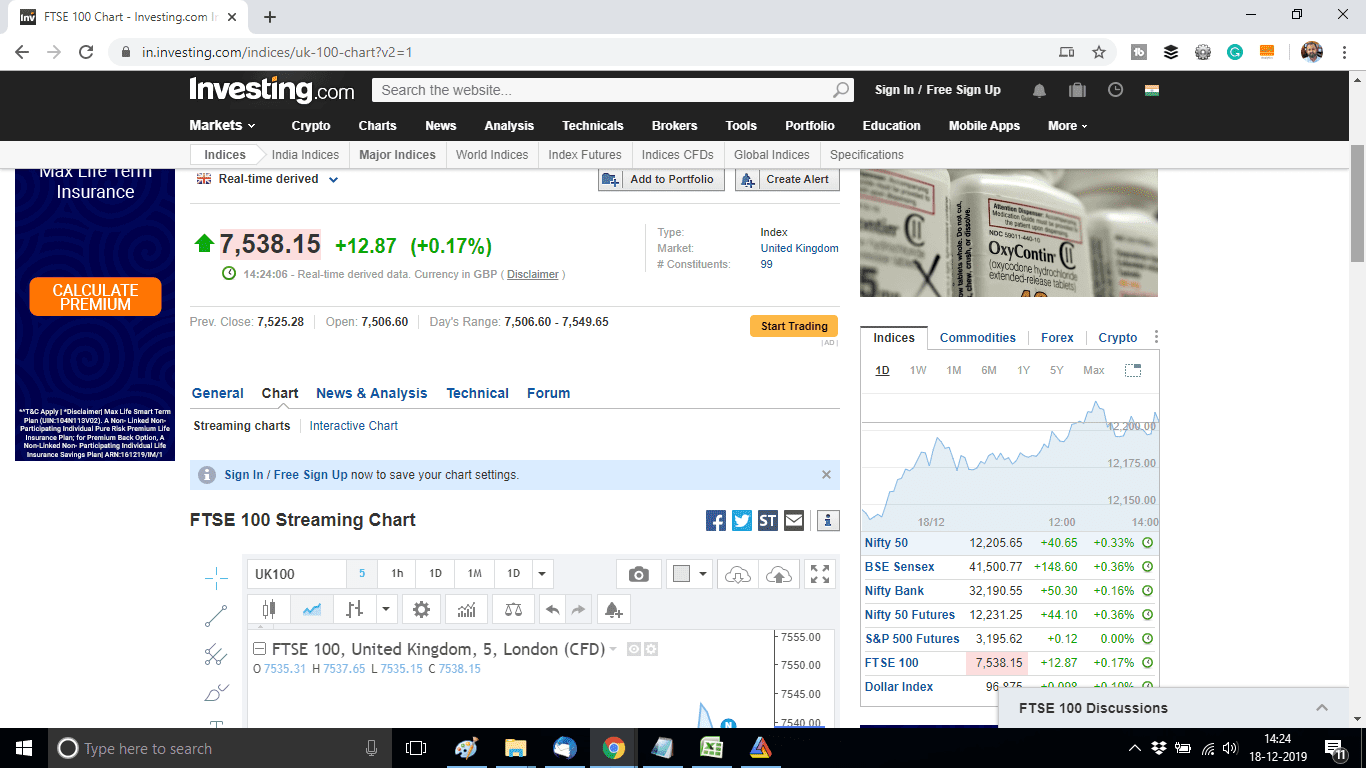Image resolution: width=1366 pixels, height=768 pixels.
Task: Click the save chart layout cloud icon
Action: pyautogui.click(x=778, y=574)
